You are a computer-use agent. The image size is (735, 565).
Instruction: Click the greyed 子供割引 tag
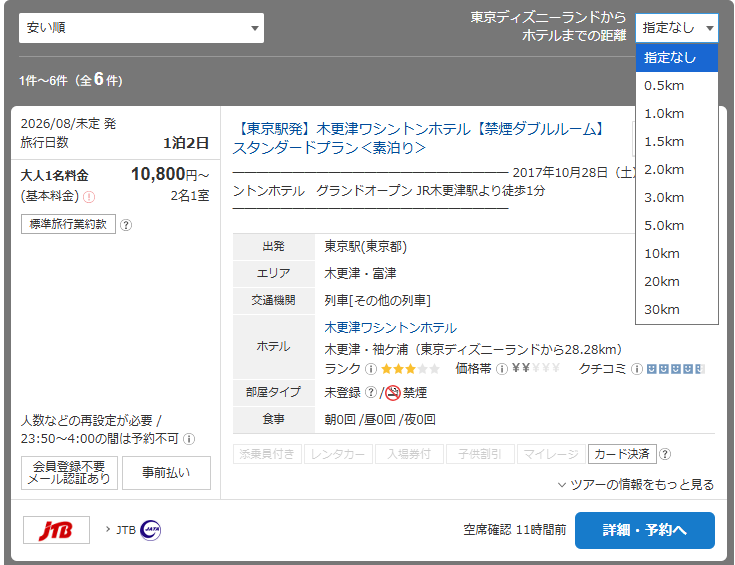tap(480, 454)
